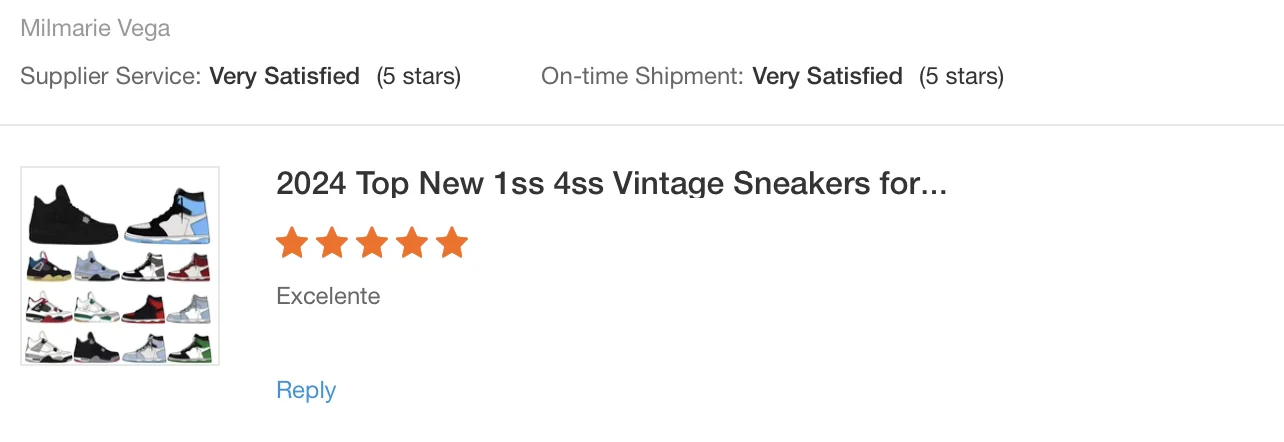The height and width of the screenshot is (442, 1284).
Task: Click the red and white high-top sneaker
Action: click(190, 268)
